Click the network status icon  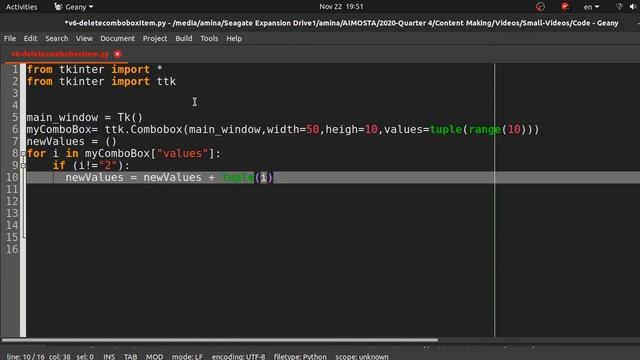(x=619, y=7)
